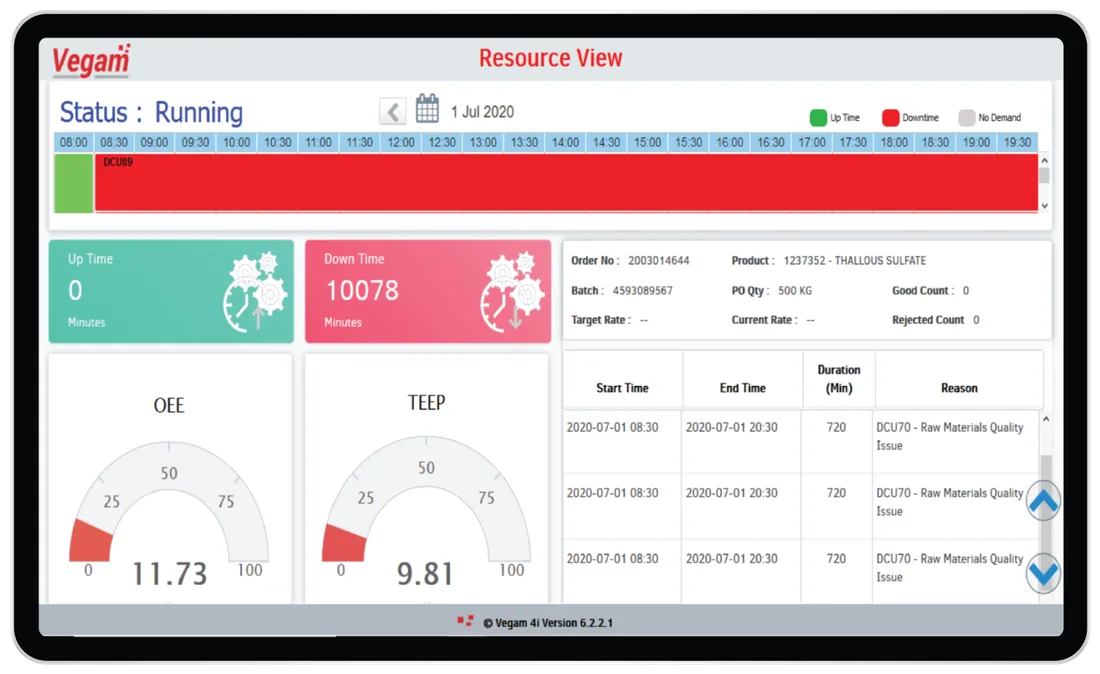Click the red Downtime legend swatch
Screen dimensions: 1100x674
coord(890,118)
